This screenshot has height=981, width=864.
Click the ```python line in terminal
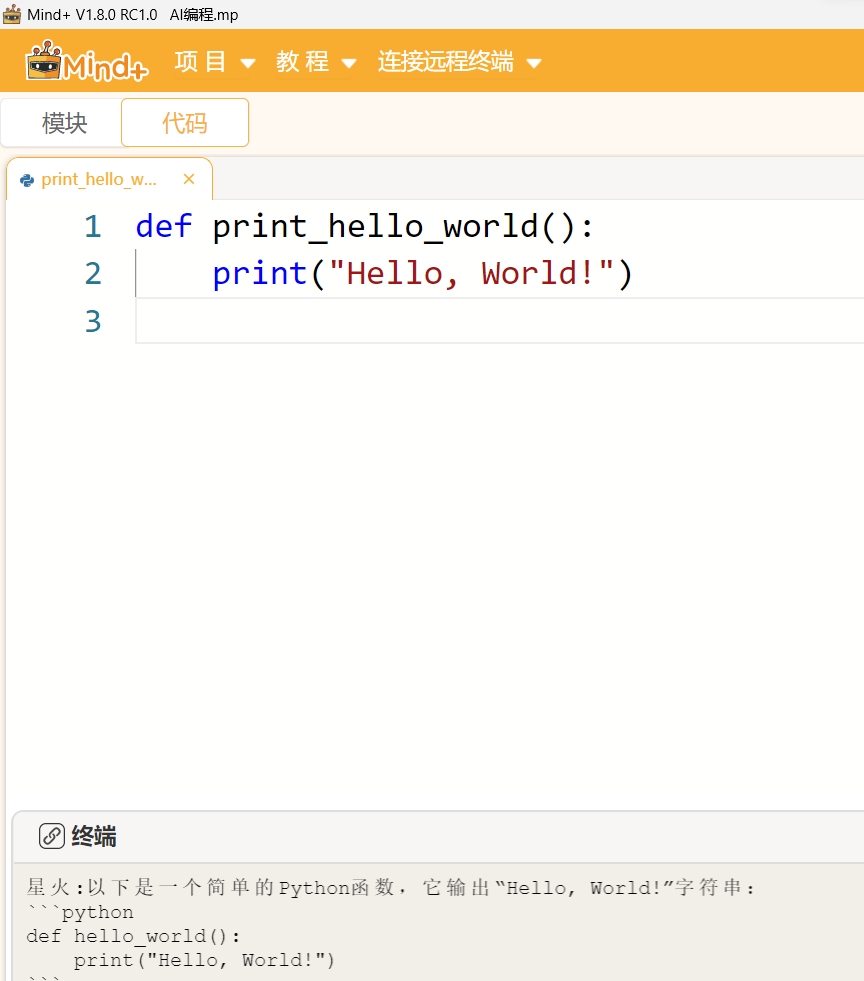tap(80, 912)
